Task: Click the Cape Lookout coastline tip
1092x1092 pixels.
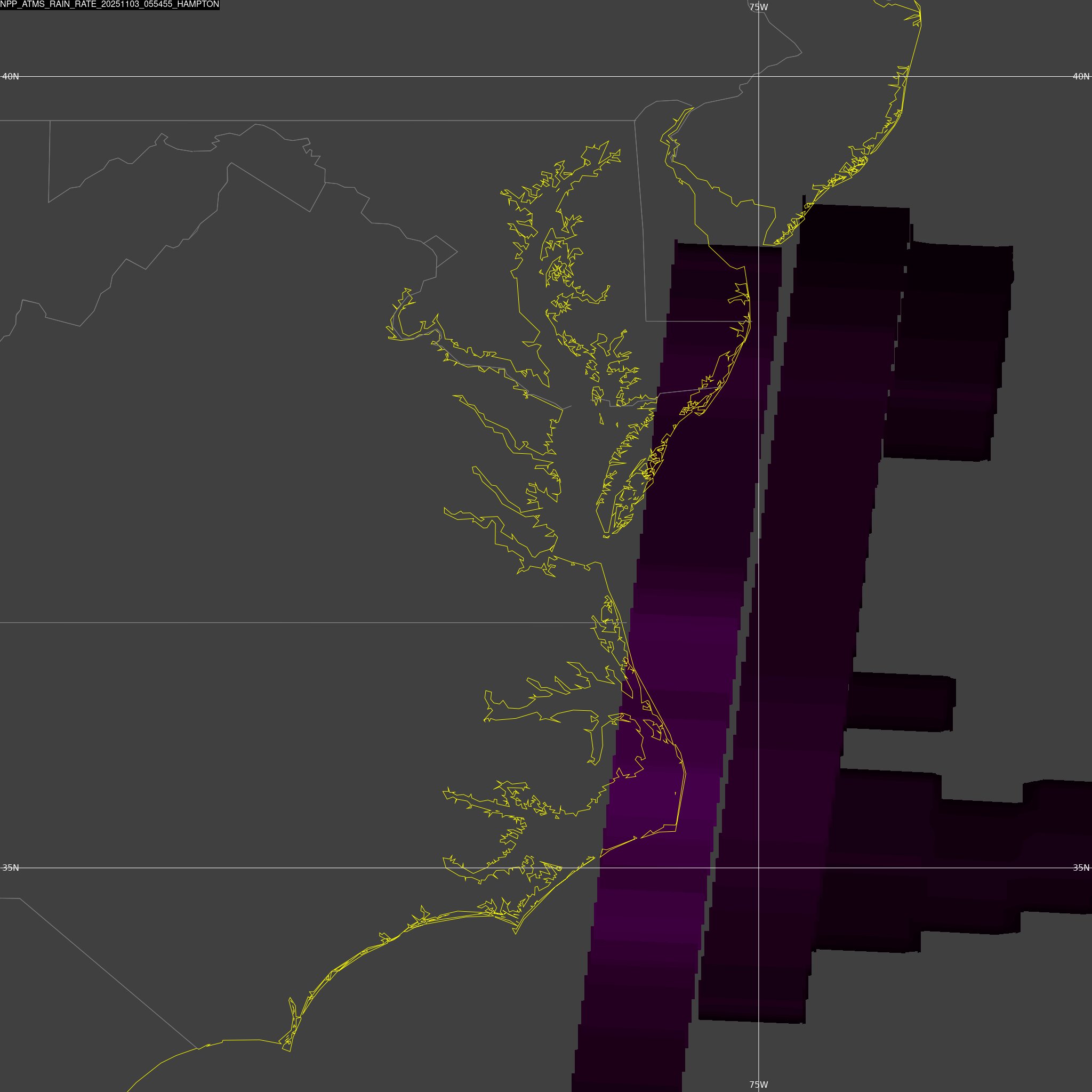Action: 516,933
